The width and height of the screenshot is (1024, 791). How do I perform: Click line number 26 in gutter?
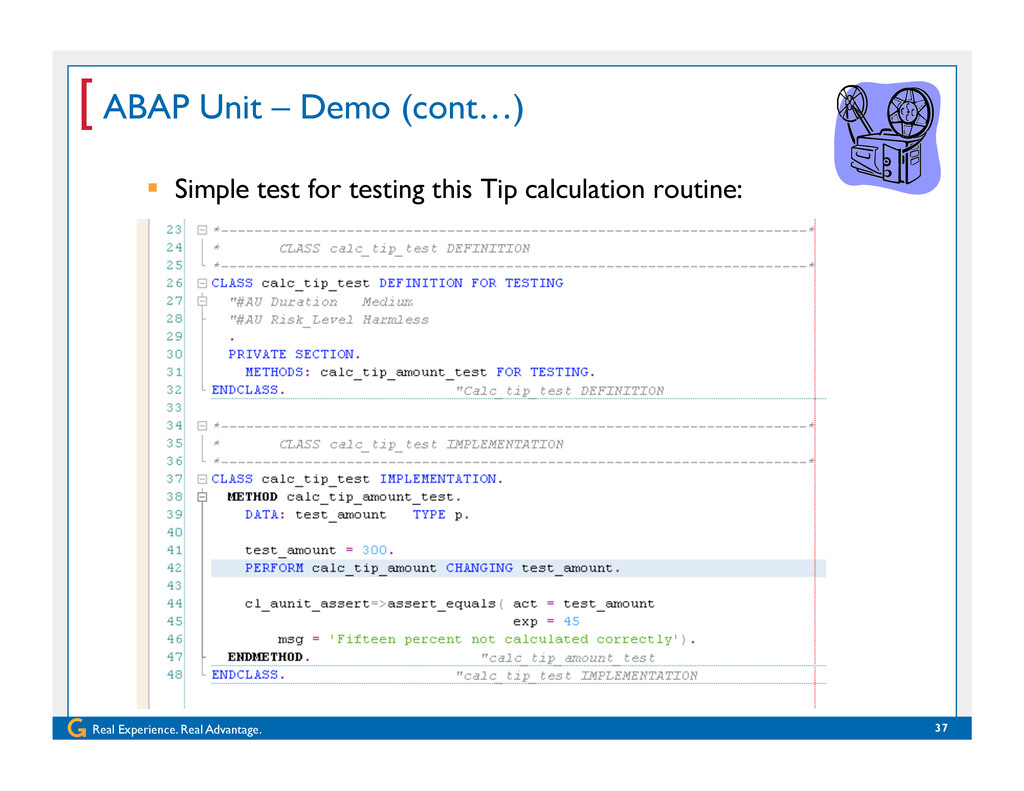(174, 283)
